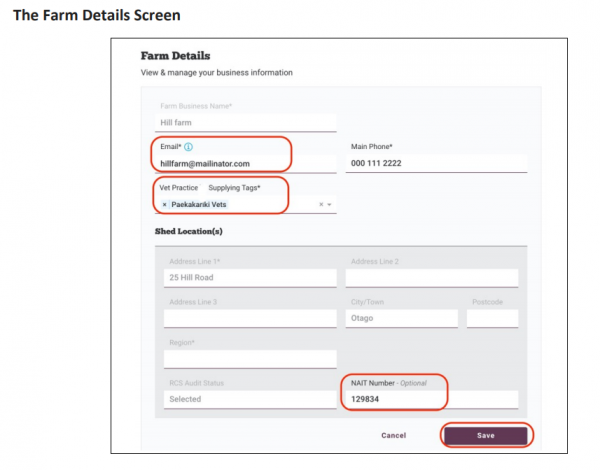
Task: Focus the Address Line 1 field
Action: (x=250, y=277)
